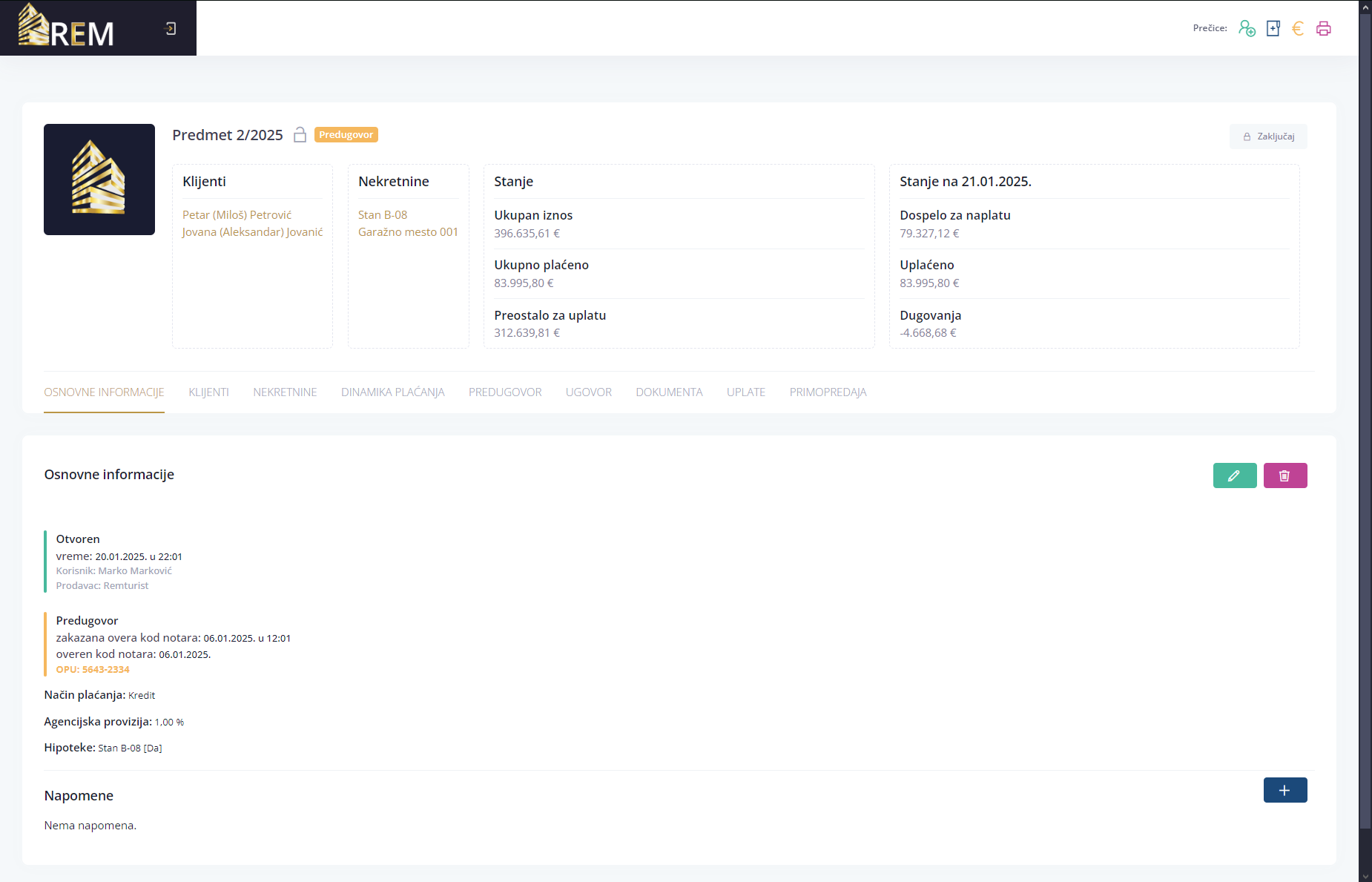
Task: Toggle the sidebar menu icon beside the REM logo
Action: 171,29
